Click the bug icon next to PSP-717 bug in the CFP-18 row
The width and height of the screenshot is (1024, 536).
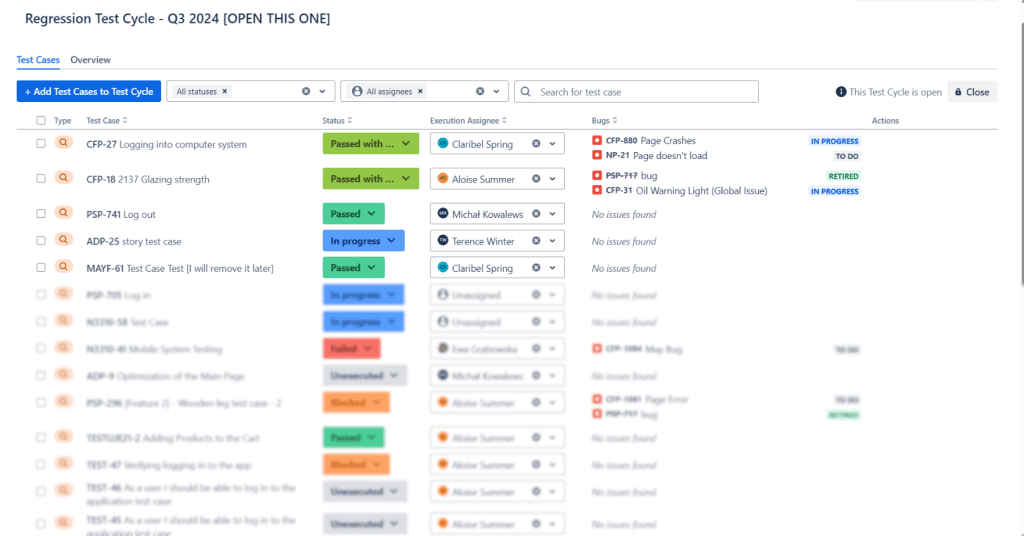tap(597, 176)
